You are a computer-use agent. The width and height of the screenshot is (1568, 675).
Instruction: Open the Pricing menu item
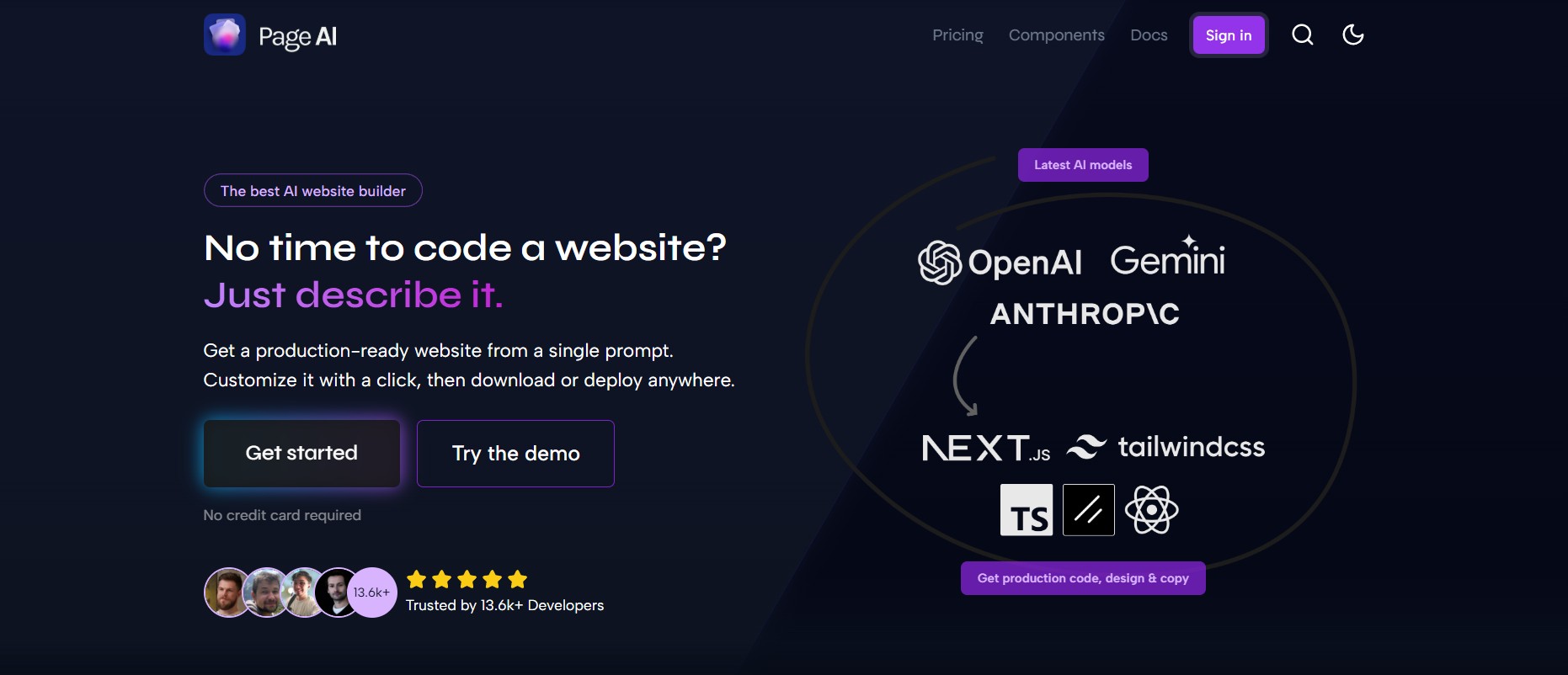pos(957,35)
